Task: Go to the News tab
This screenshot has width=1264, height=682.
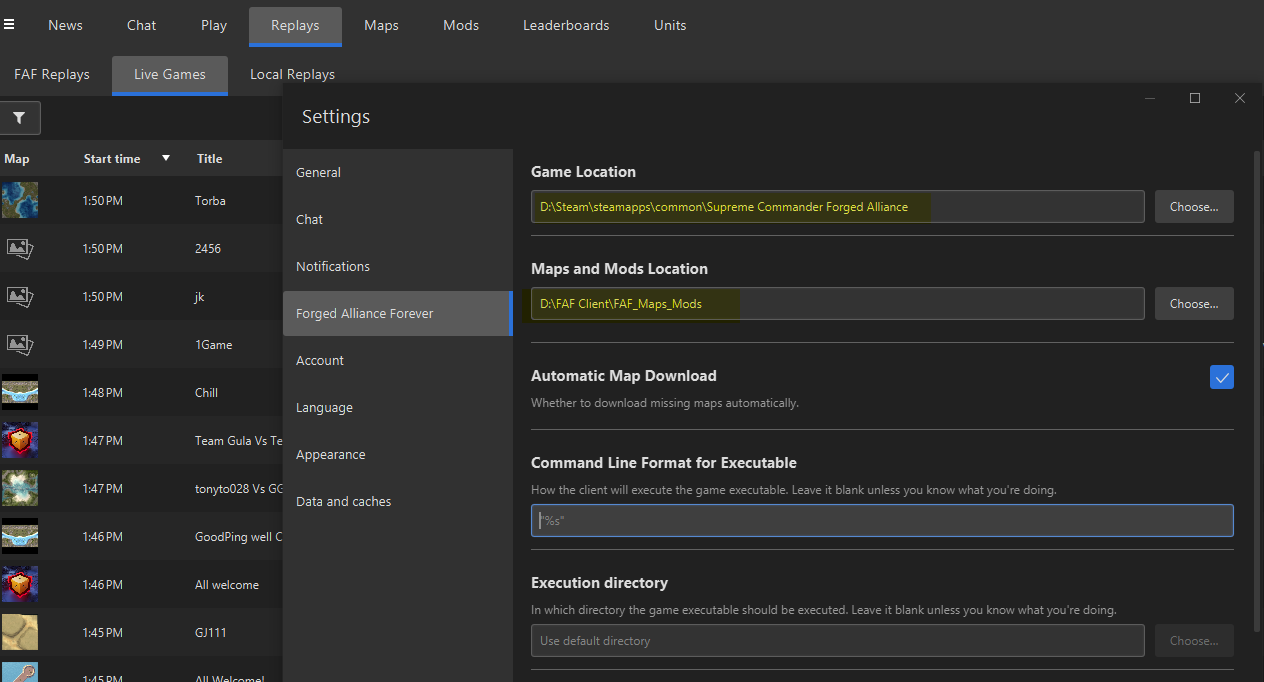Action: (65, 25)
